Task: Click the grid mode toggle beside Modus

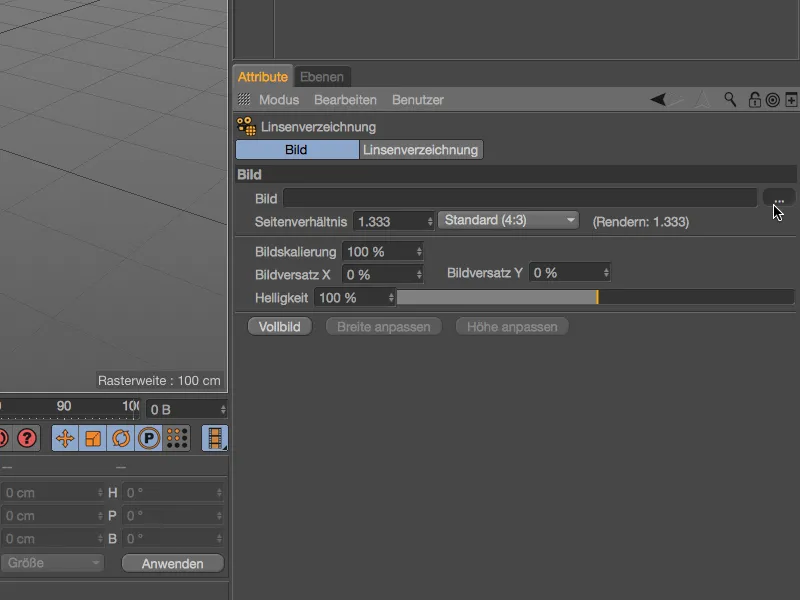Action: coord(243,100)
